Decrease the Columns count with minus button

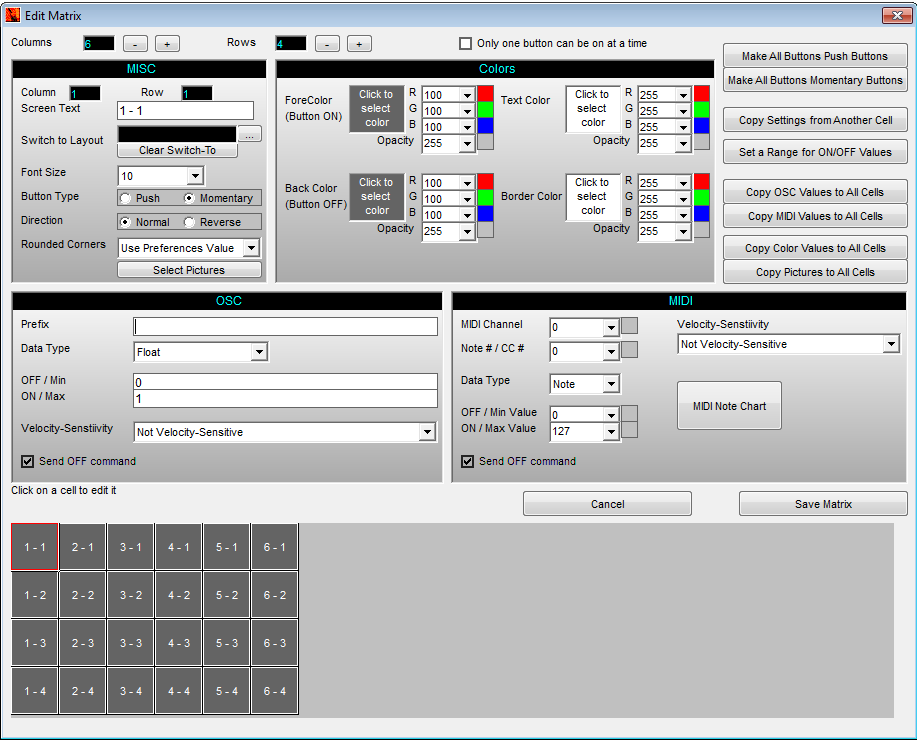[x=135, y=44]
